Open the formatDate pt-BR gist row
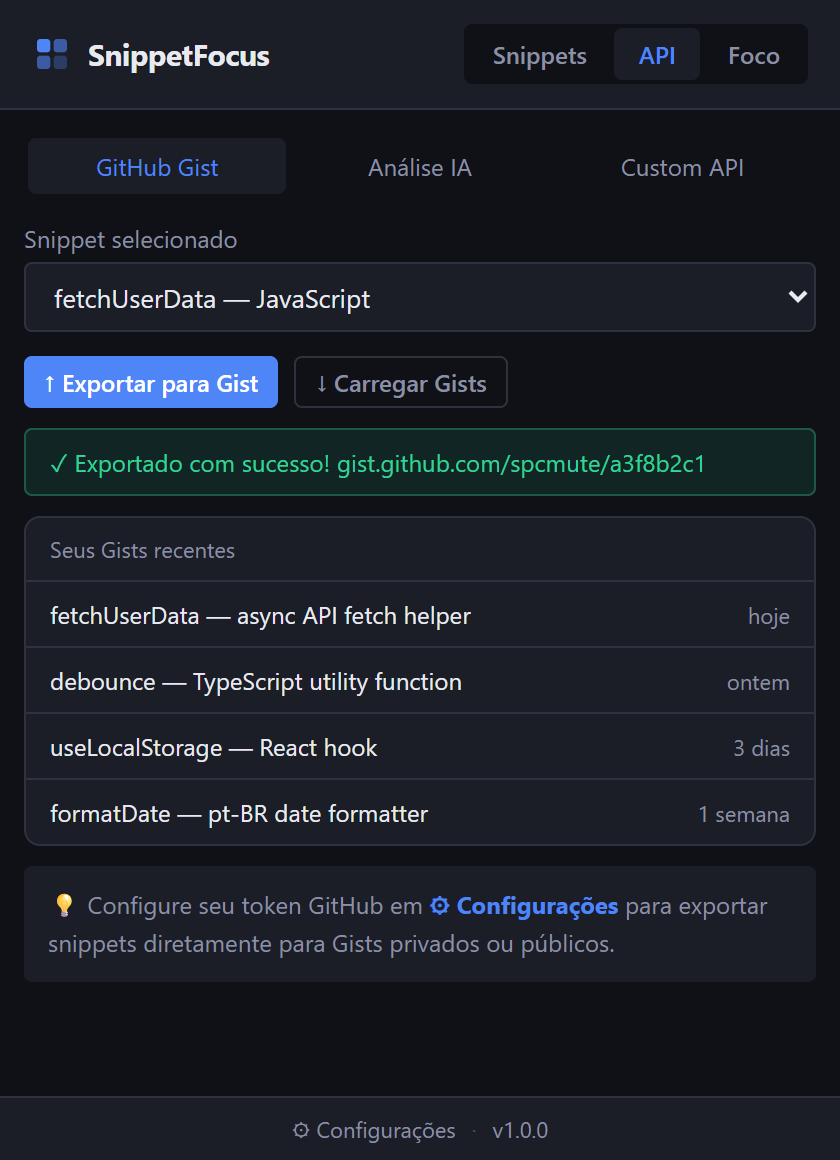 tap(420, 814)
